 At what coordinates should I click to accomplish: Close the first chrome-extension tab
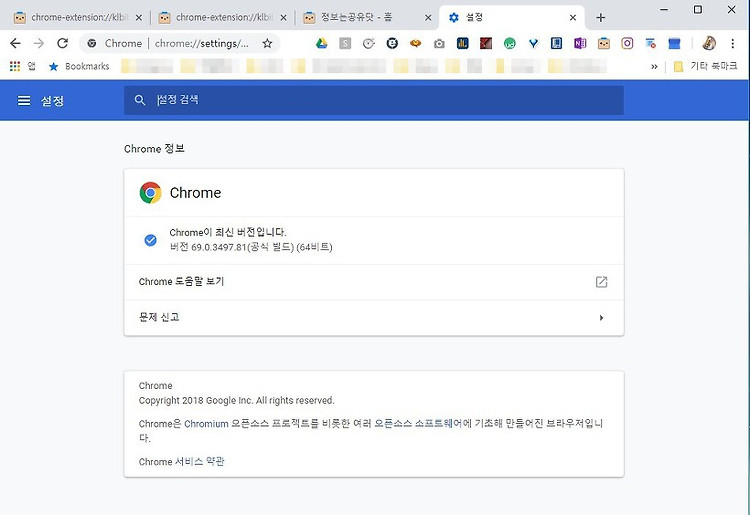(139, 18)
